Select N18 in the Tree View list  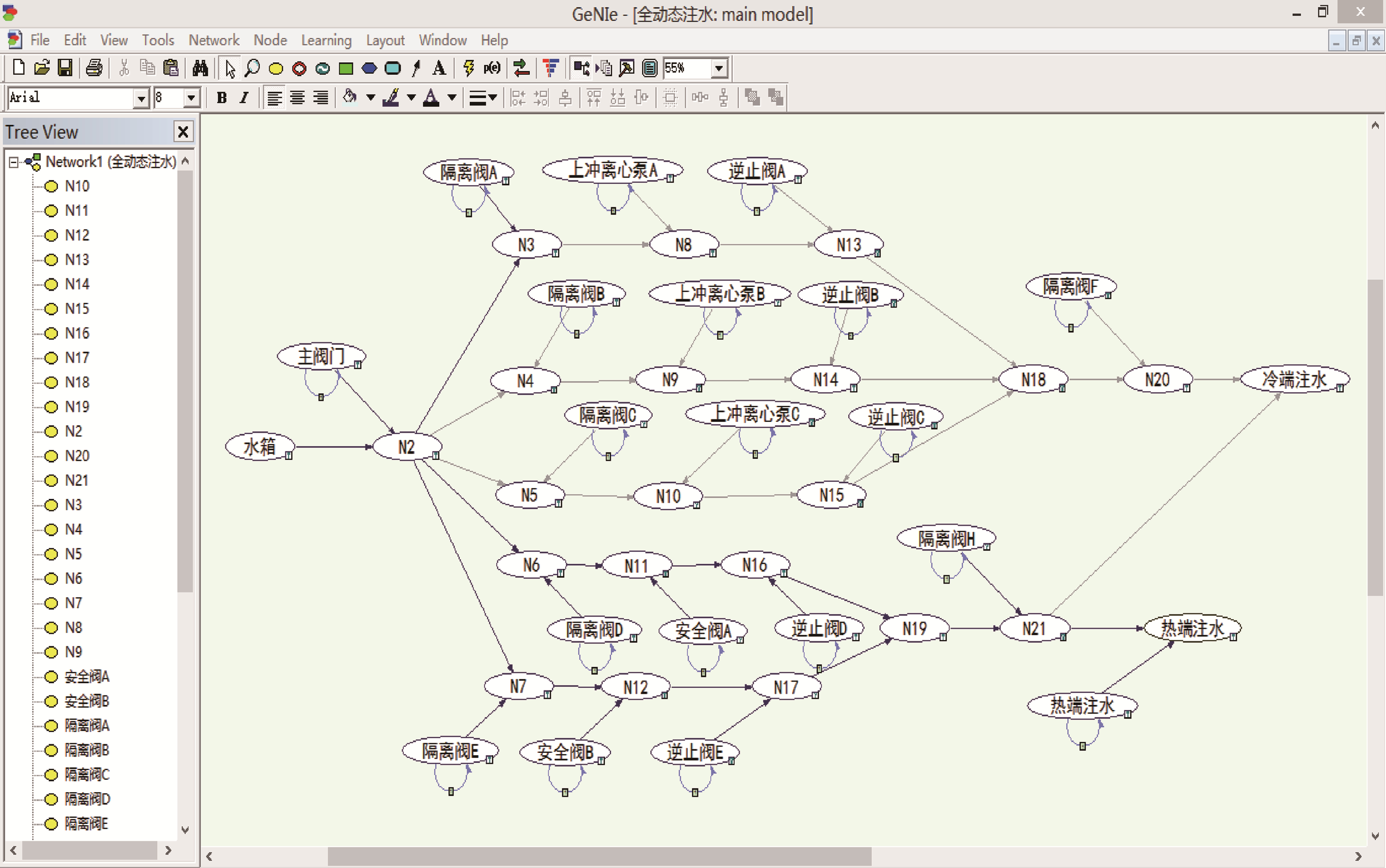tap(77, 382)
